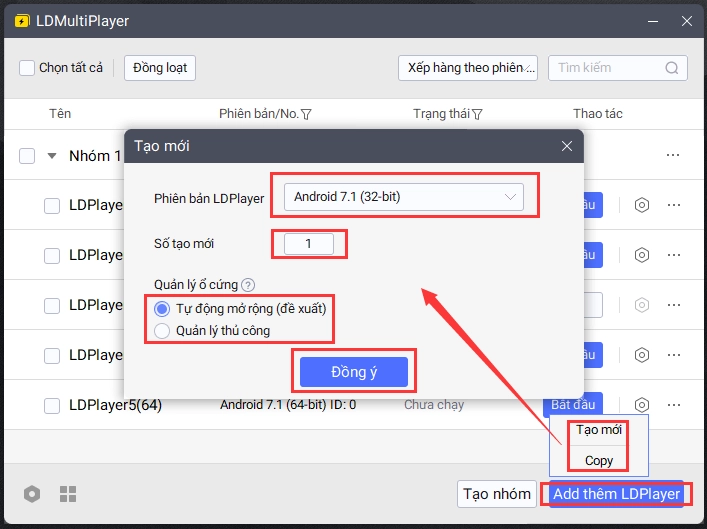Minimize the LDMultiPlayer window
The image size is (707, 529).
pyautogui.click(x=652, y=21)
